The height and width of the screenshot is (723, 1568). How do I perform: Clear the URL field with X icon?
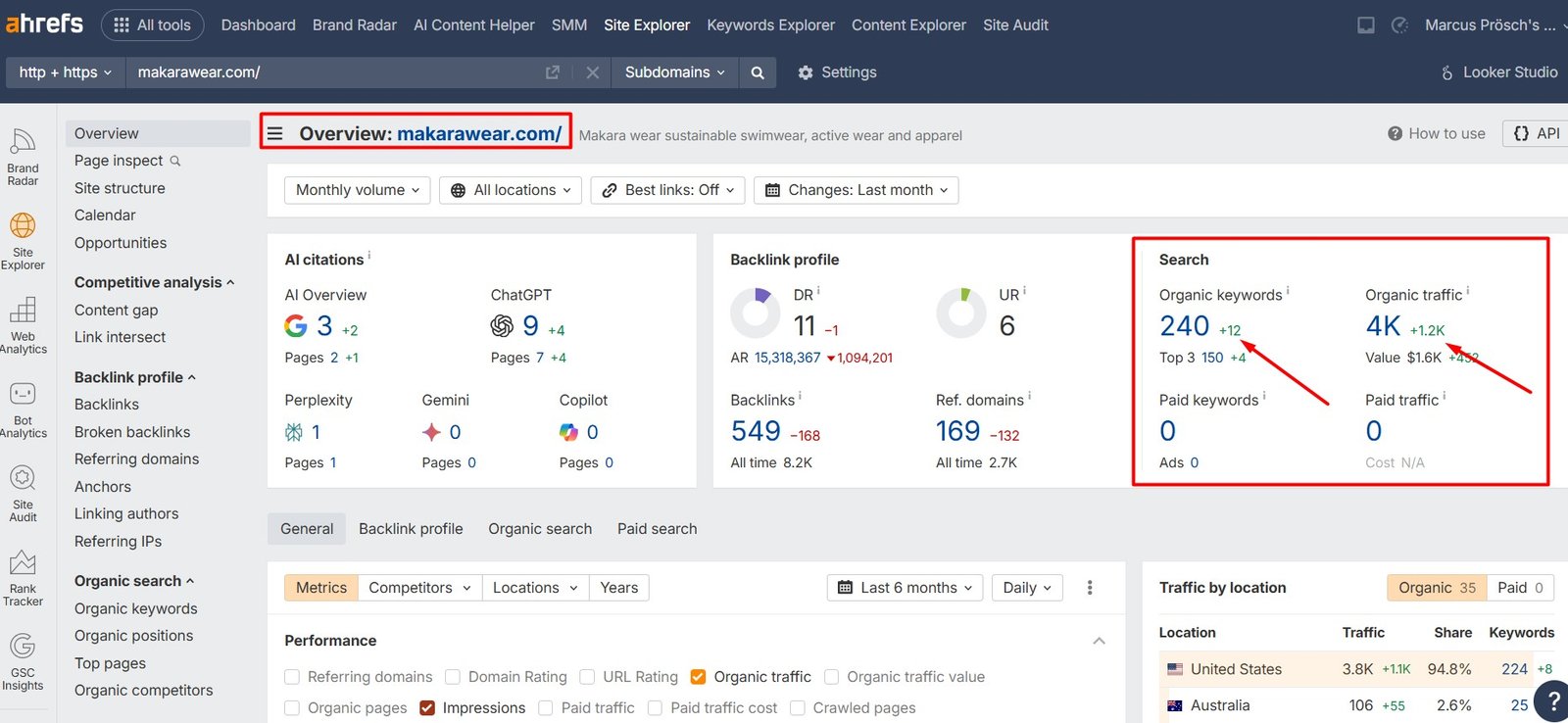click(x=593, y=72)
